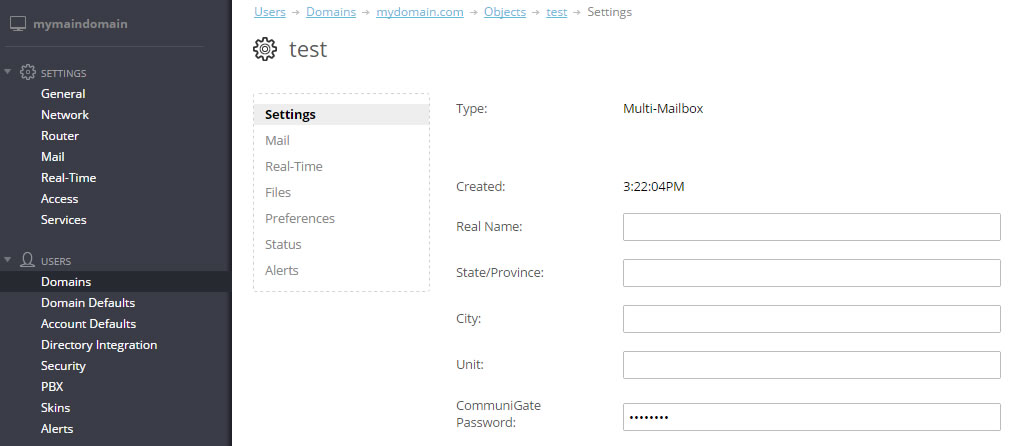
Task: Open the Mail tab in object panel
Action: (277, 140)
